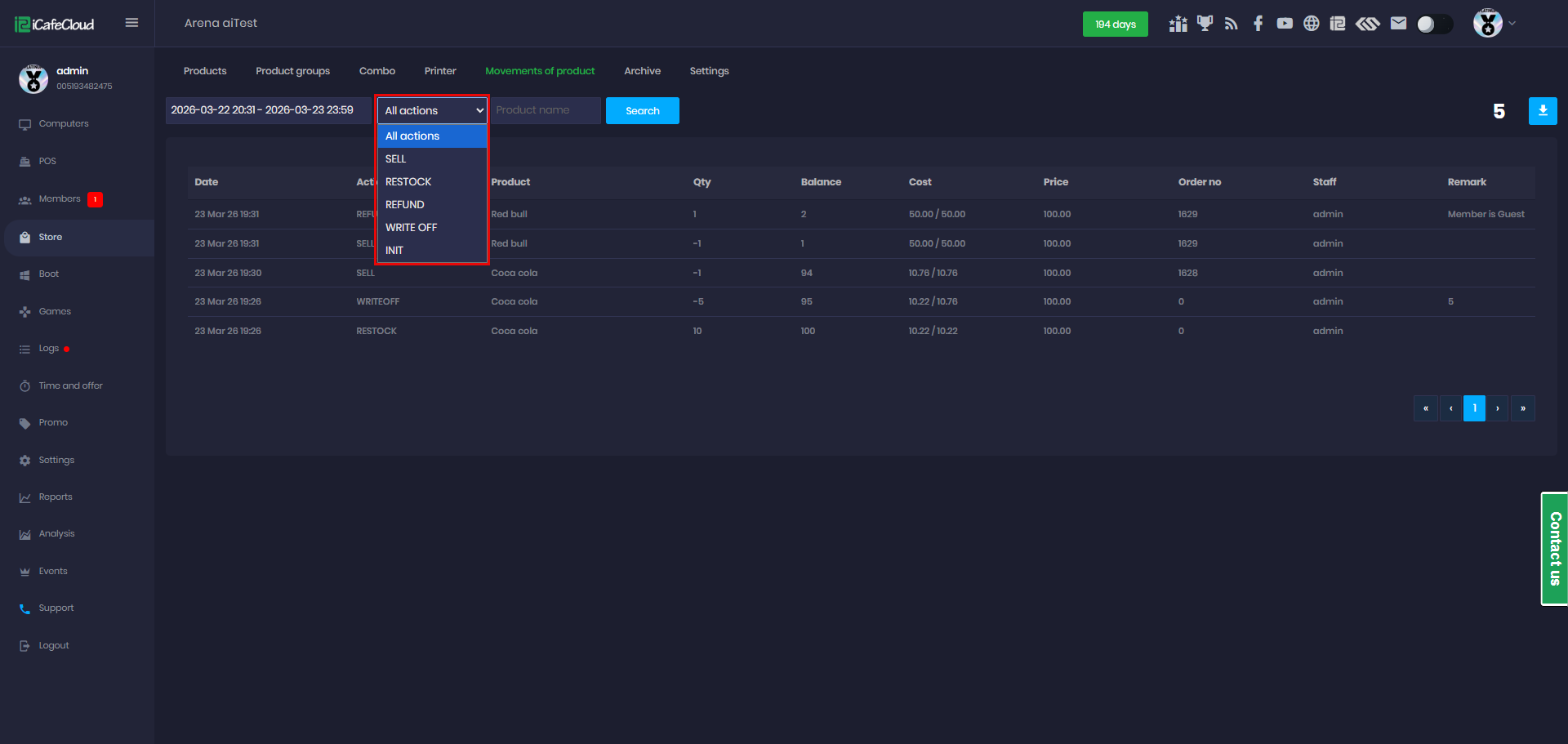Click the trophy icon in the top bar
Screen dimensions: 1568x744
pos(1205,24)
